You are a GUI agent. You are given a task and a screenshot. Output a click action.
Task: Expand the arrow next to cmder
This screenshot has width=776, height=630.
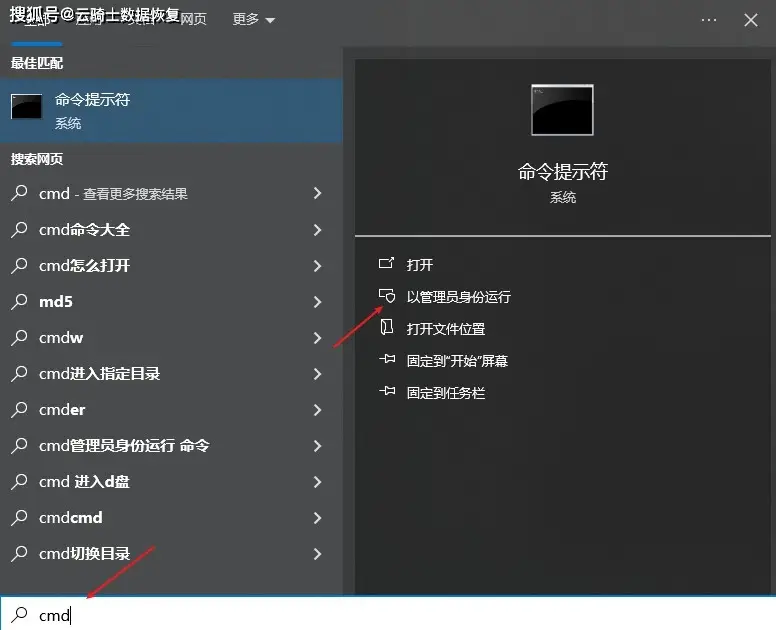click(318, 410)
